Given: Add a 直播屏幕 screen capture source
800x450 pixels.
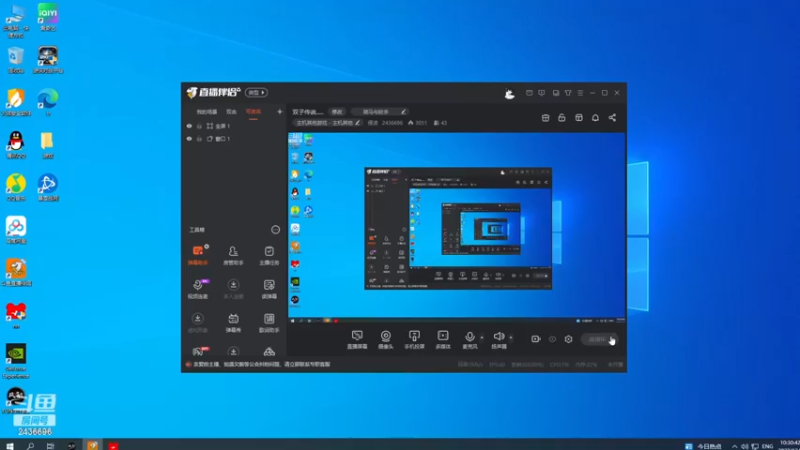Looking at the screenshot, I should [x=357, y=339].
